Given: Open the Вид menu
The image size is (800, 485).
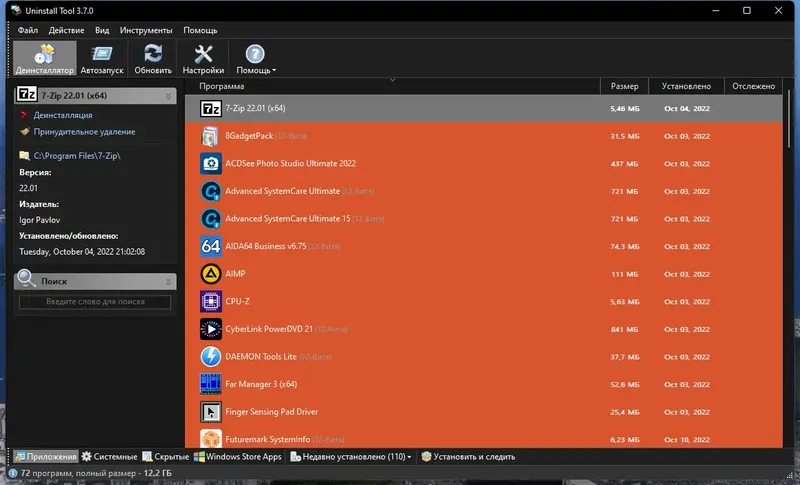Looking at the screenshot, I should pyautogui.click(x=102, y=30).
